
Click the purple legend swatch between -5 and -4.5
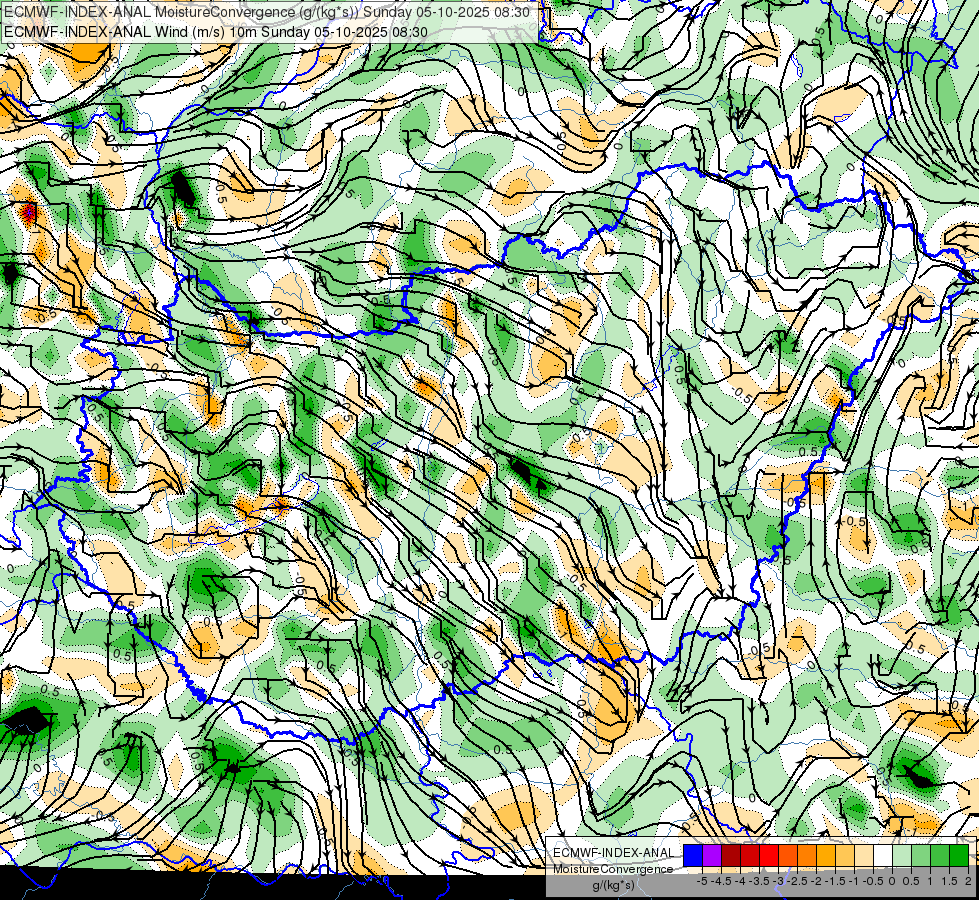click(x=712, y=856)
